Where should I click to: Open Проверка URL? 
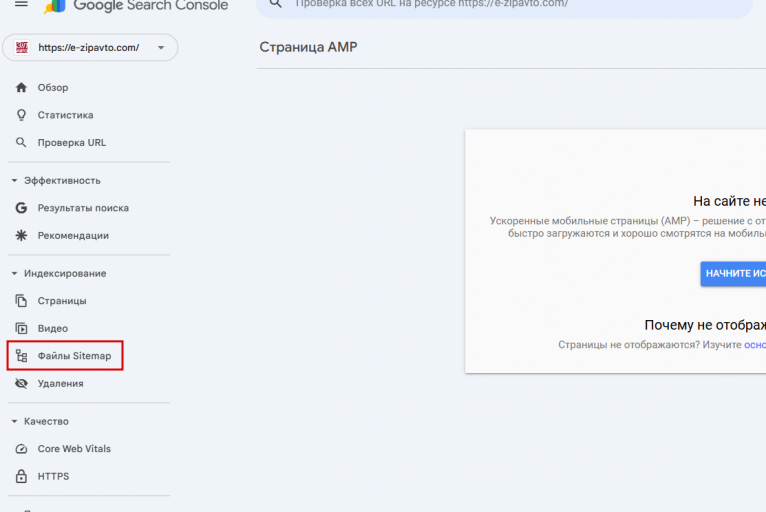72,143
